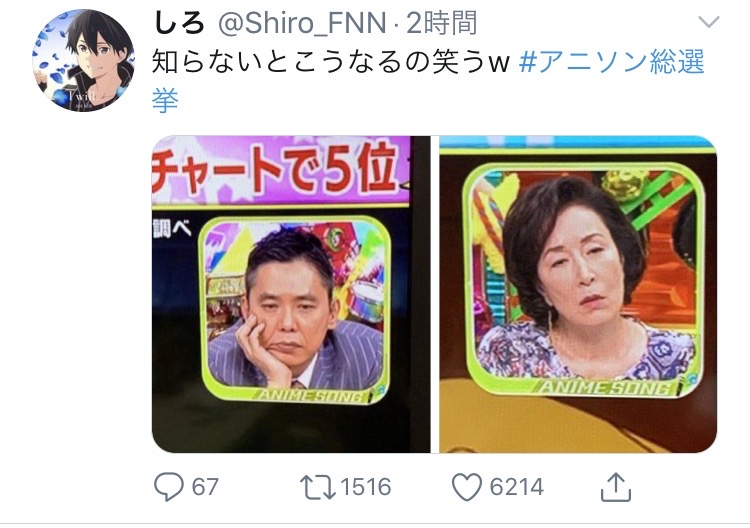This screenshot has height=528, width=750.
Task: View the 67 replies count
Action: [x=205, y=487]
